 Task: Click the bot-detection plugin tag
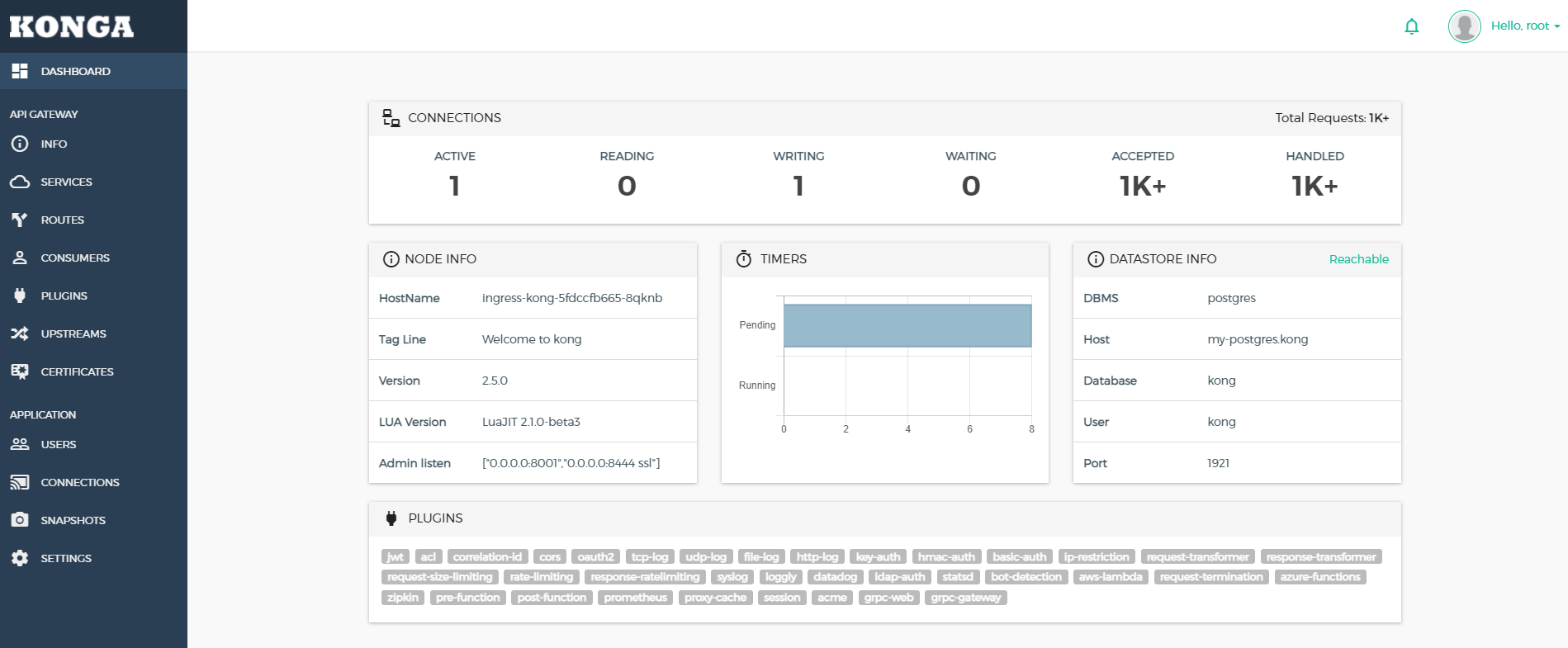[1026, 577]
